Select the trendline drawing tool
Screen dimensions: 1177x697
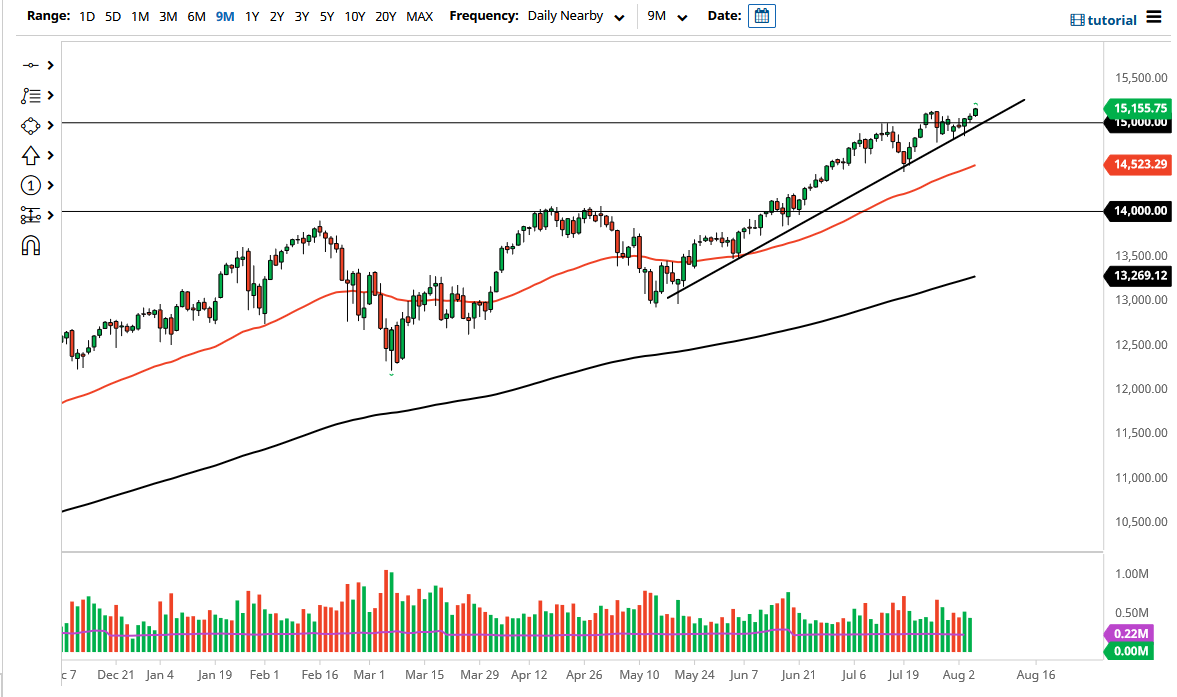point(31,65)
